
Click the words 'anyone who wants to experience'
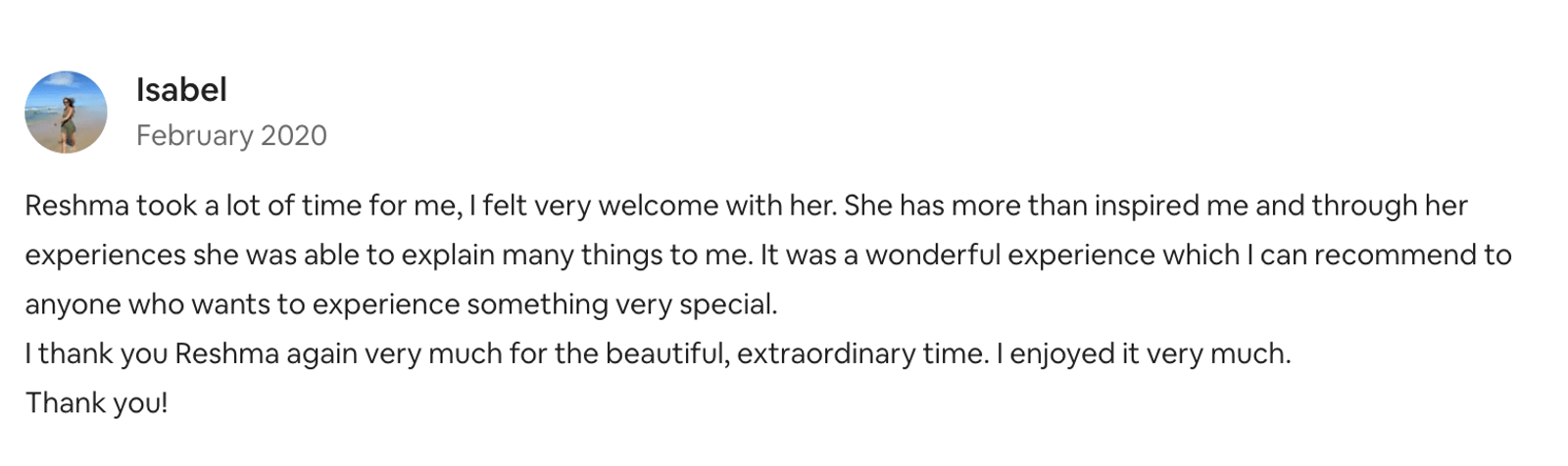pos(242,304)
